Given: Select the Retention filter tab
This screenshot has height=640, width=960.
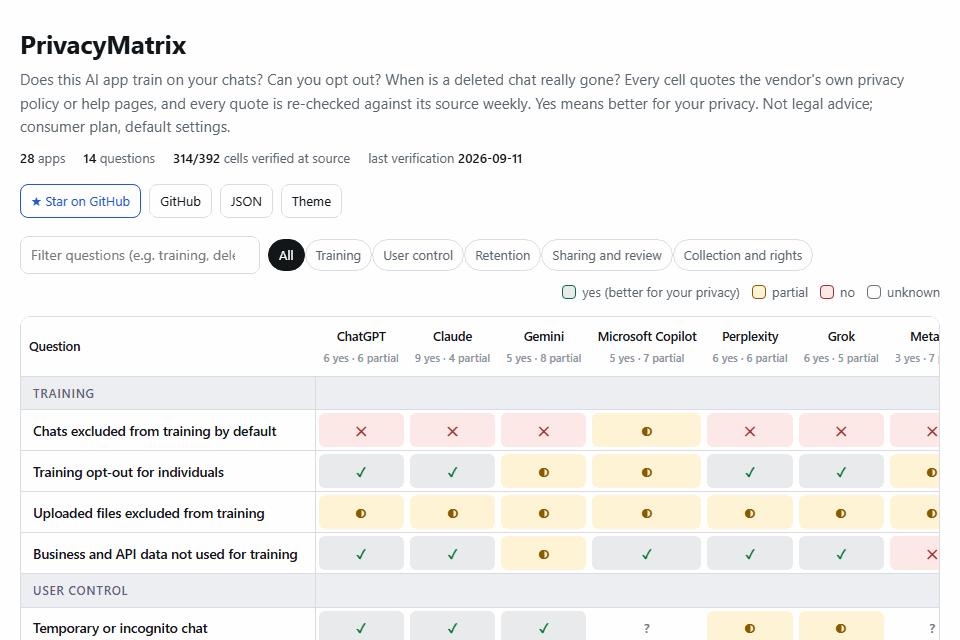Looking at the screenshot, I should (x=503, y=255).
